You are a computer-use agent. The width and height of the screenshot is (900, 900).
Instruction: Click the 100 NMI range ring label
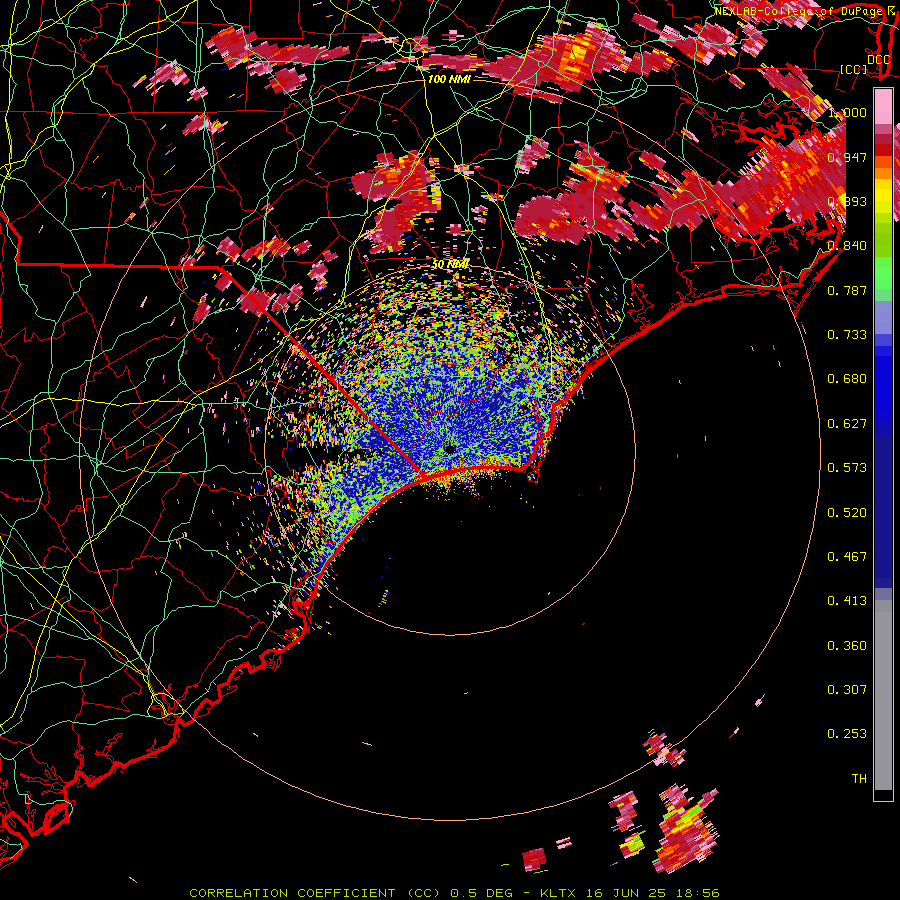click(x=449, y=79)
